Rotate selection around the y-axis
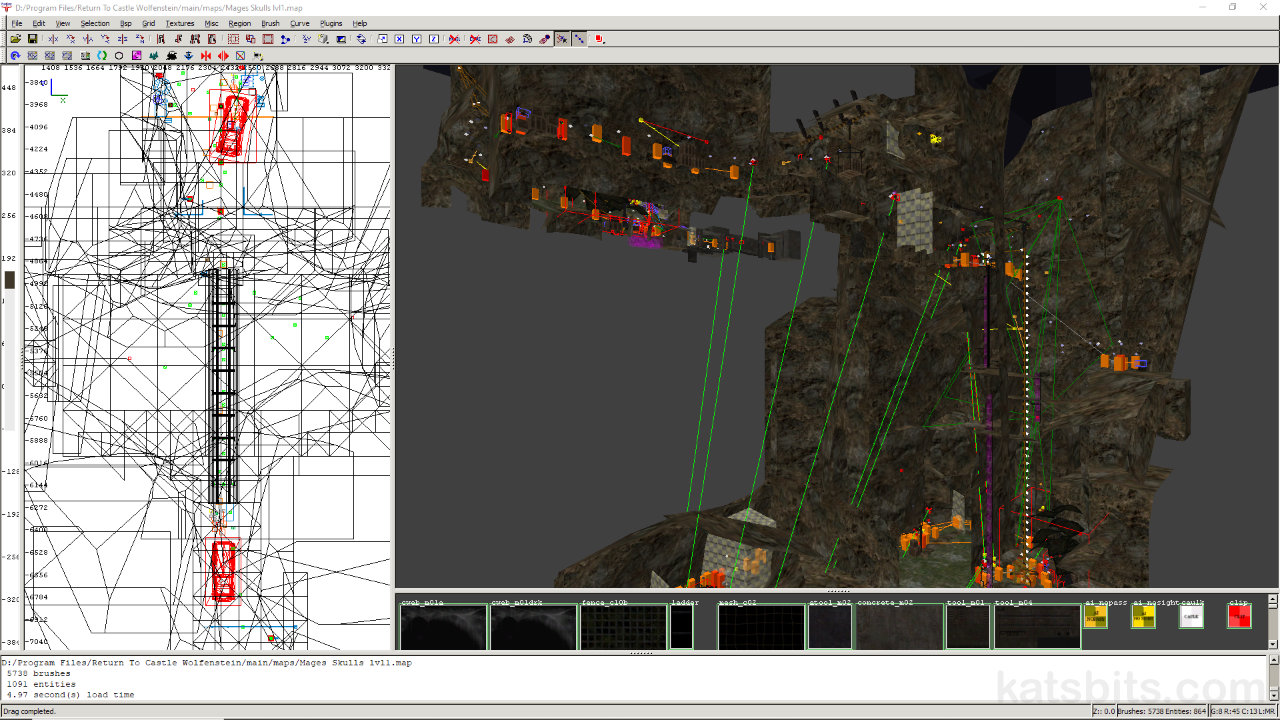This screenshot has height=720, width=1280. [x=105, y=39]
